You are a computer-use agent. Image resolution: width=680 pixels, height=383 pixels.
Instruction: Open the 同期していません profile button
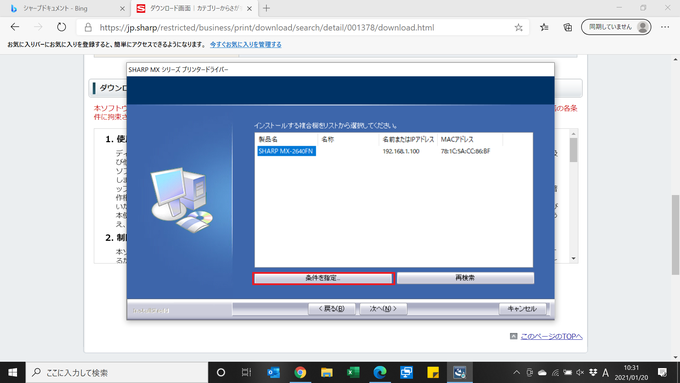pyautogui.click(x=616, y=27)
